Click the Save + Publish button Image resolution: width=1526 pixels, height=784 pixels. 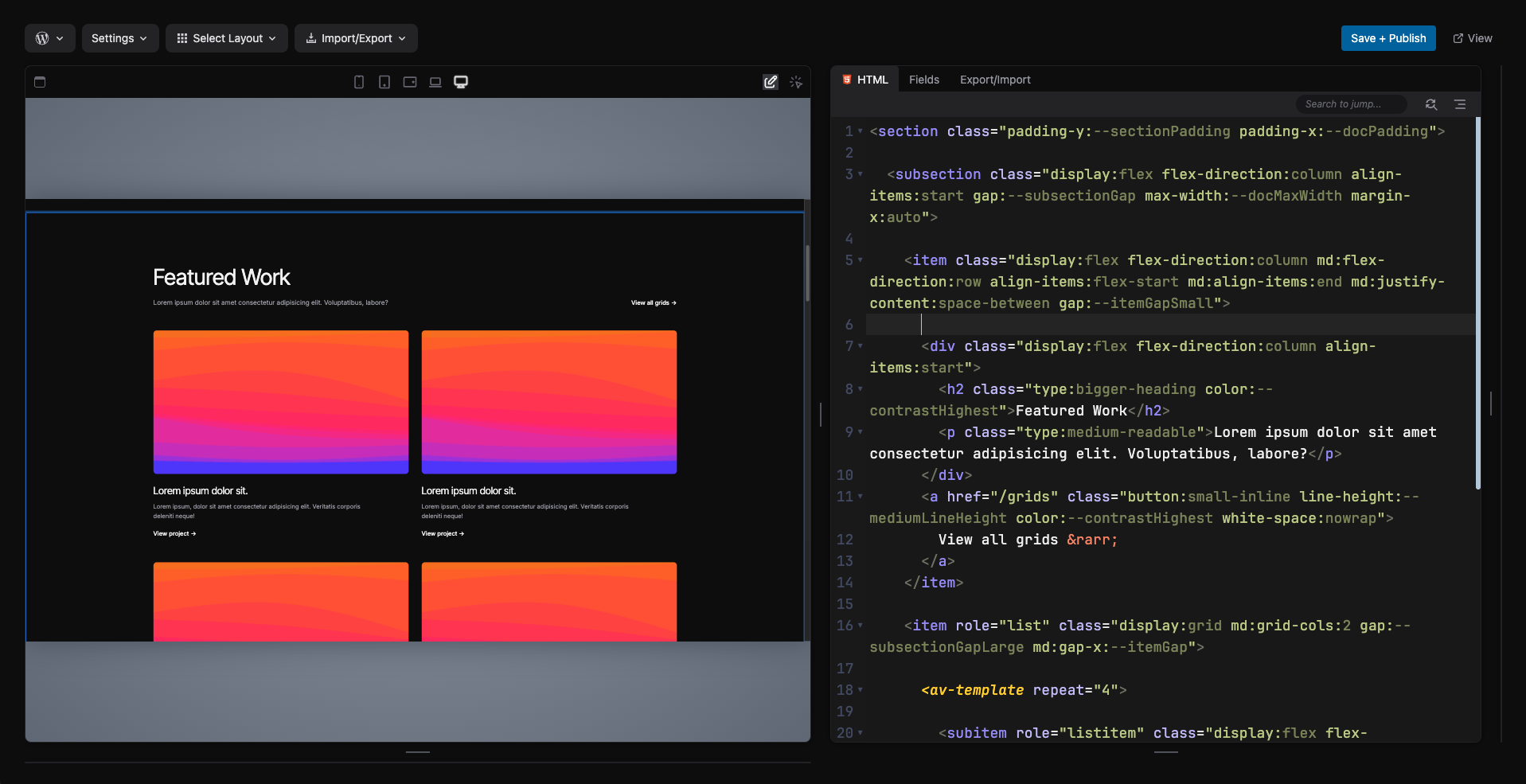[x=1388, y=38]
